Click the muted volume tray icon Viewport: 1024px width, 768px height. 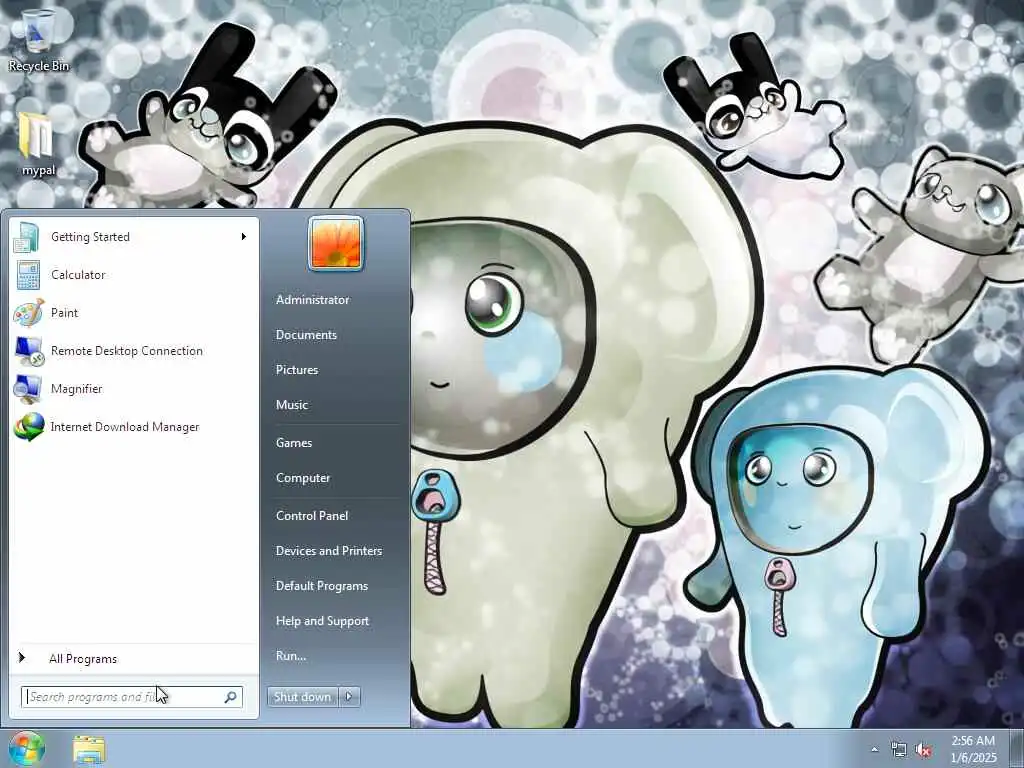(x=923, y=750)
